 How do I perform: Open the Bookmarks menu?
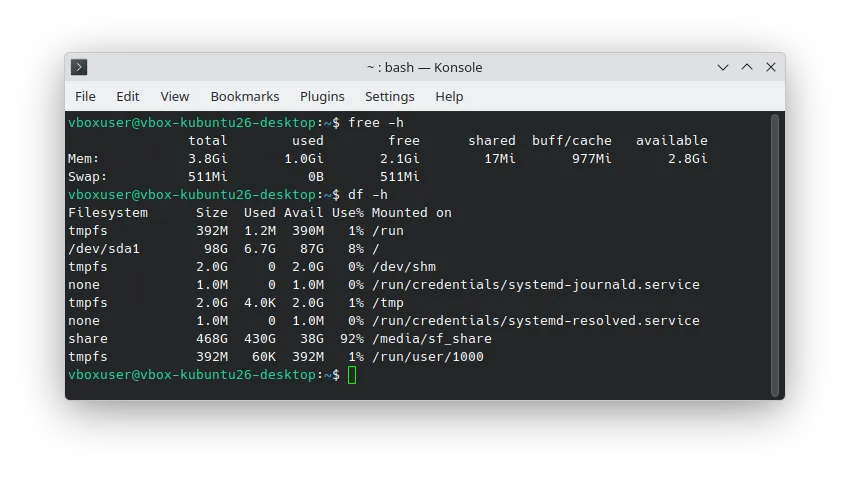(x=244, y=96)
